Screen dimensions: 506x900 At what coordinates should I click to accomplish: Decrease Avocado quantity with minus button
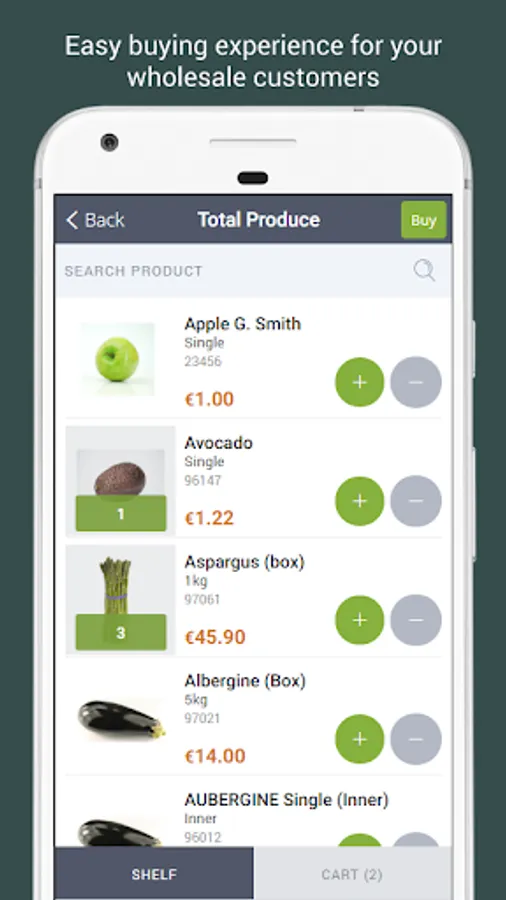[416, 501]
